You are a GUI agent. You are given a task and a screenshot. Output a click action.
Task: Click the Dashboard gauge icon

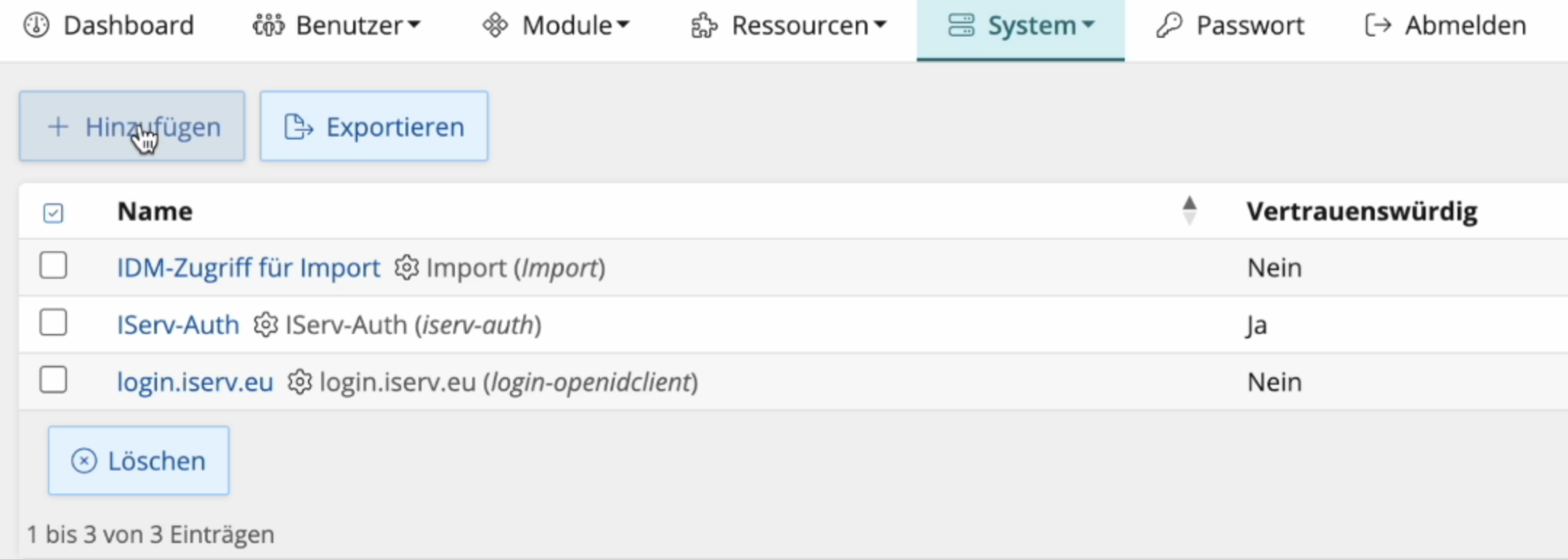pyautogui.click(x=36, y=25)
